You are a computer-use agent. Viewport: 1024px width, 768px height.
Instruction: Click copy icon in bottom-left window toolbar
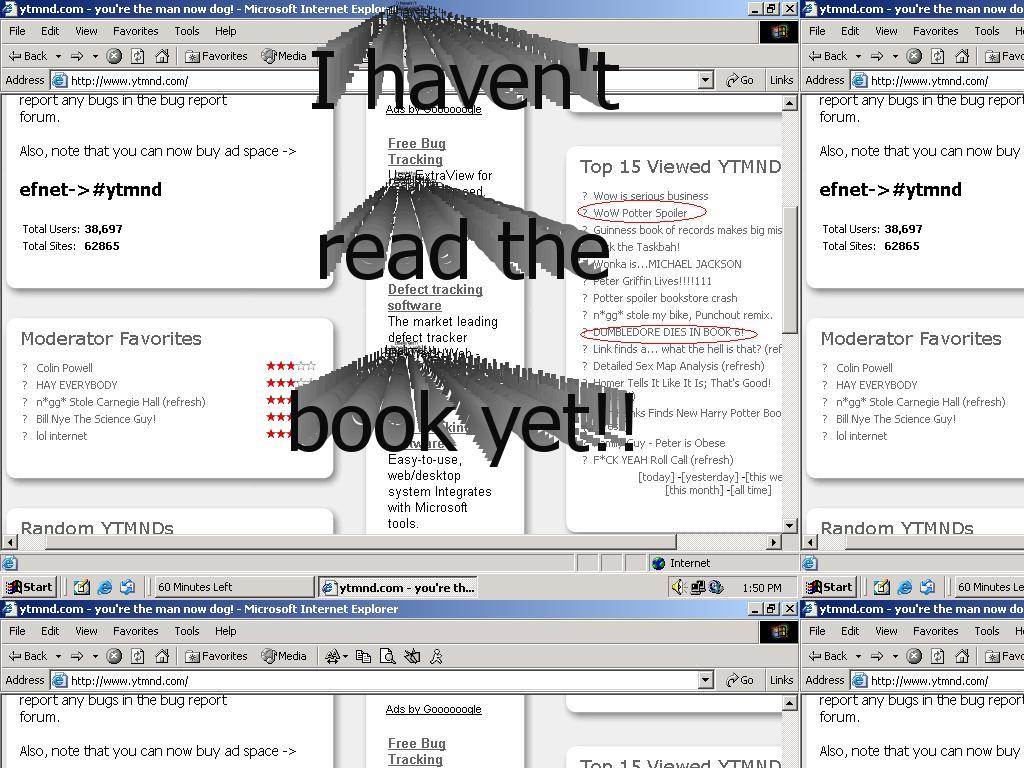[x=363, y=656]
